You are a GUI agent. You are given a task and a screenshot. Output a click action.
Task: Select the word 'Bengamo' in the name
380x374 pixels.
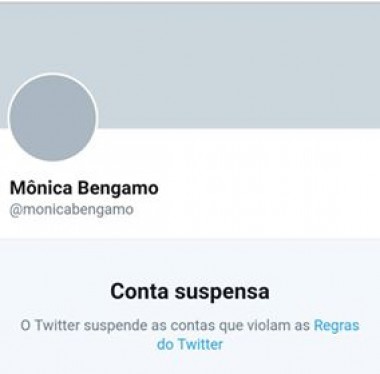(118, 189)
